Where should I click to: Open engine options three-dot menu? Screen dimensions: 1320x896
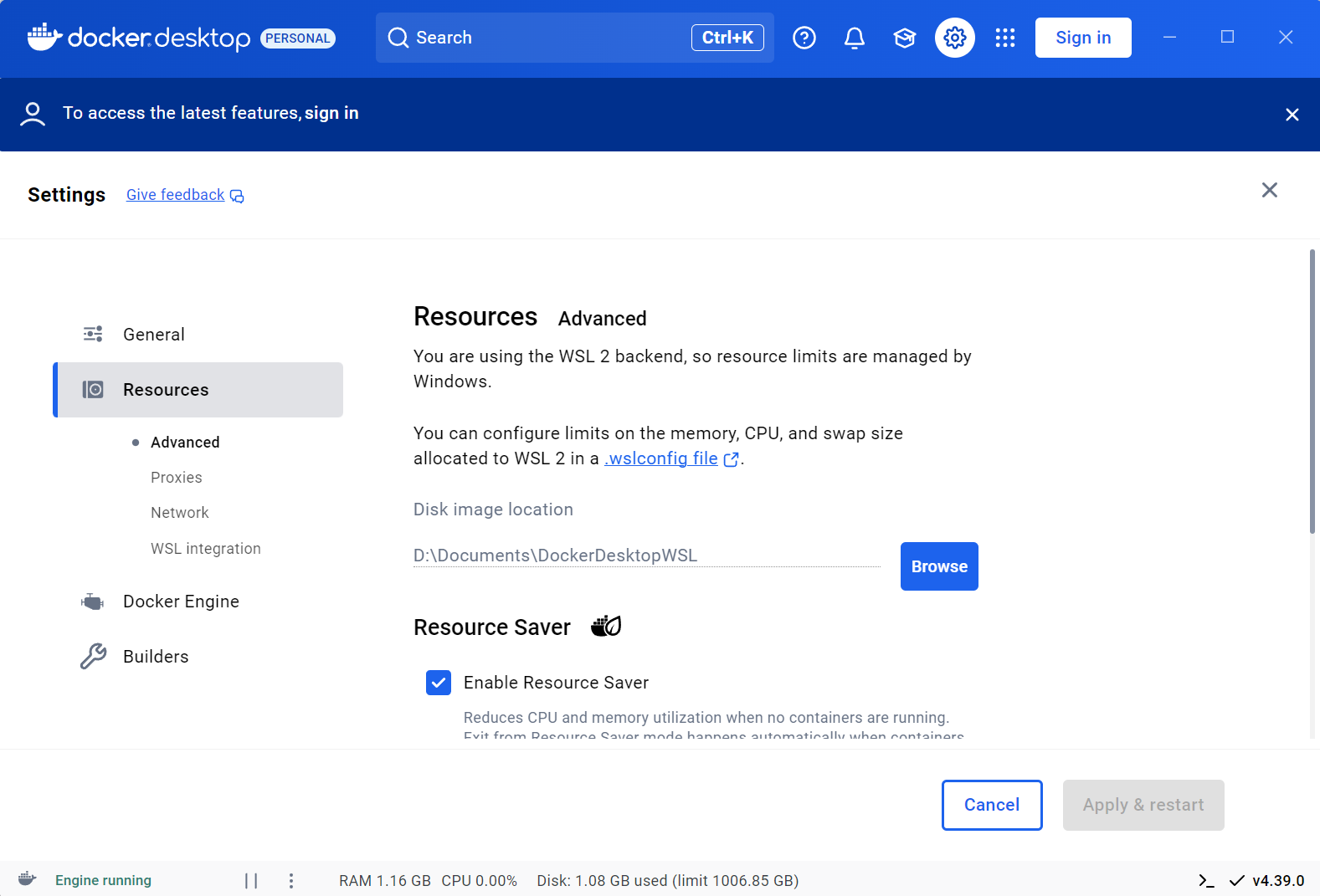[291, 880]
